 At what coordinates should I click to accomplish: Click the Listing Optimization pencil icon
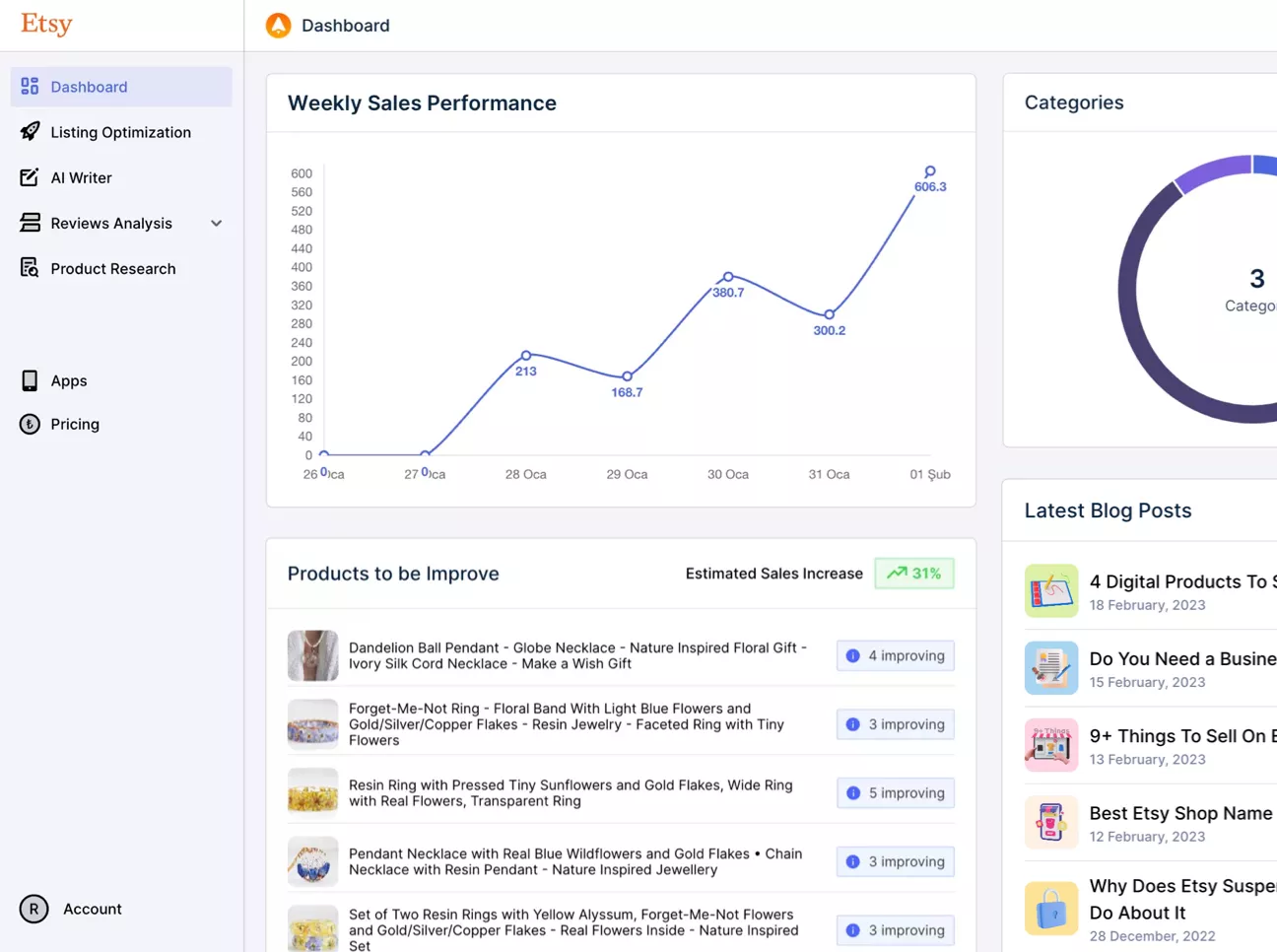29,132
